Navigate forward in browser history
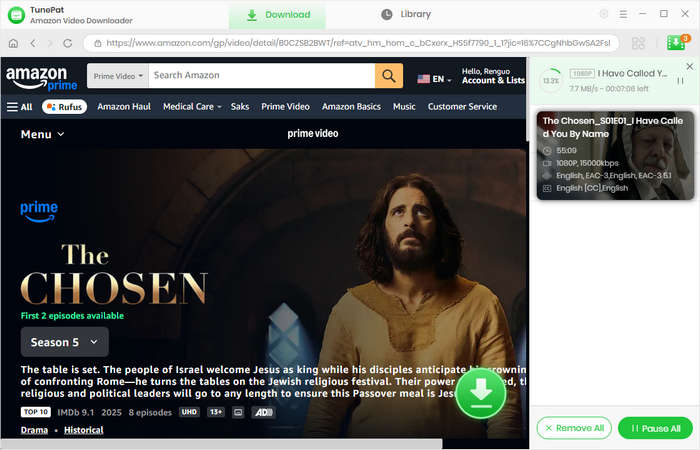700x450 pixels. tap(50, 43)
